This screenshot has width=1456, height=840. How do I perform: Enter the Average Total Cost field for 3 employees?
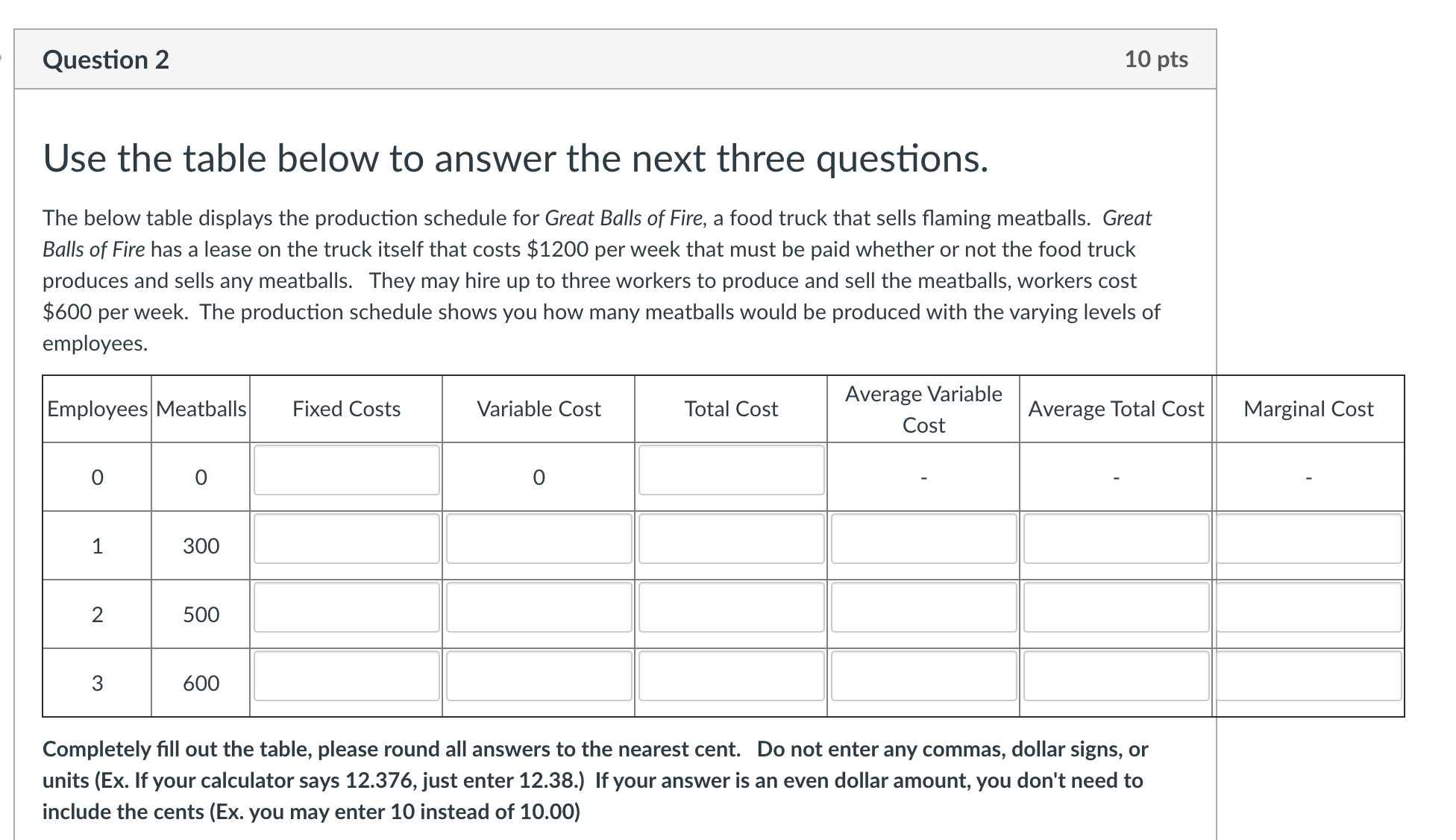coord(1116,676)
